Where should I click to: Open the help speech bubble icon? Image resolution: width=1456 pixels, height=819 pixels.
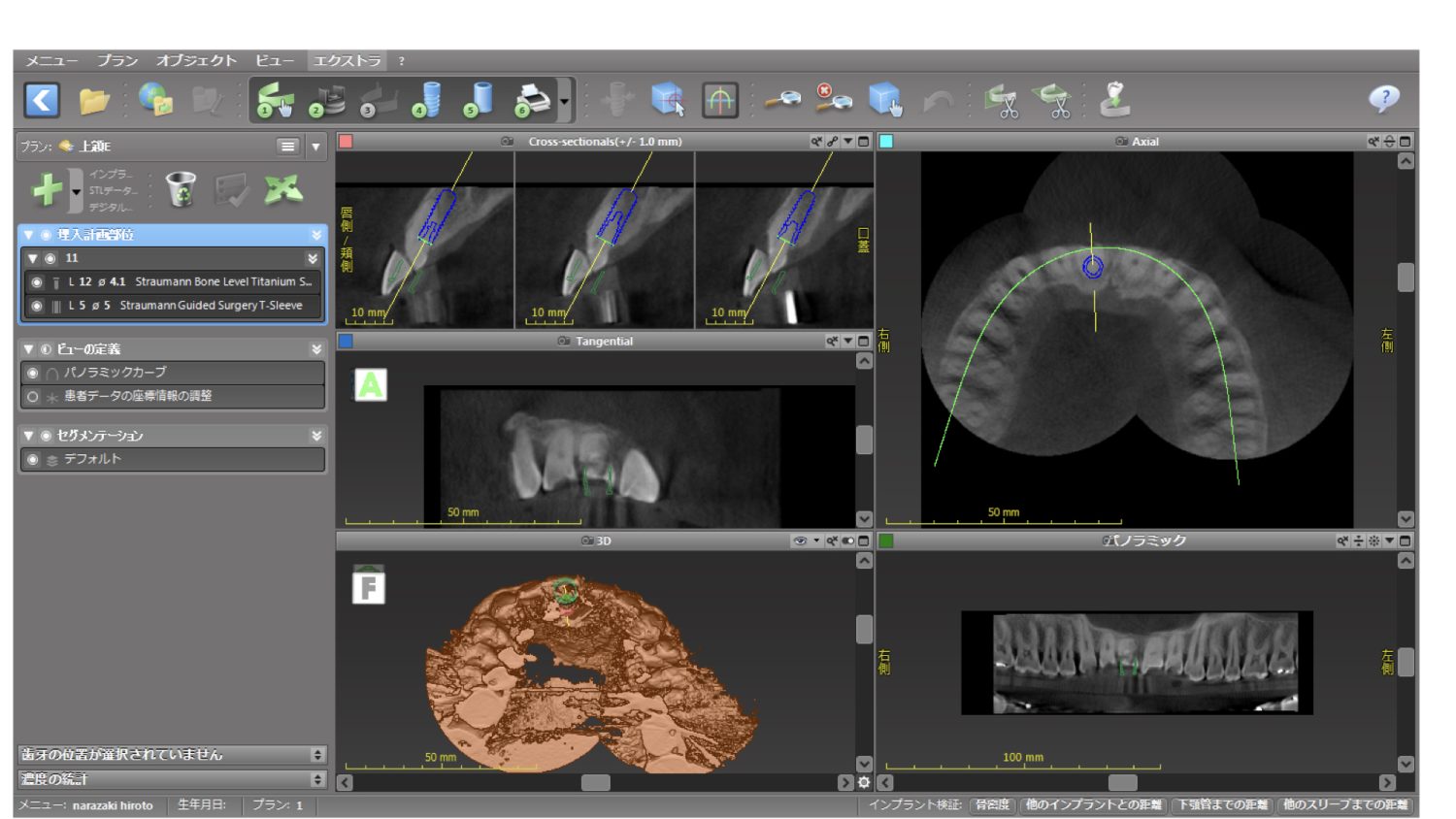tap(1383, 98)
